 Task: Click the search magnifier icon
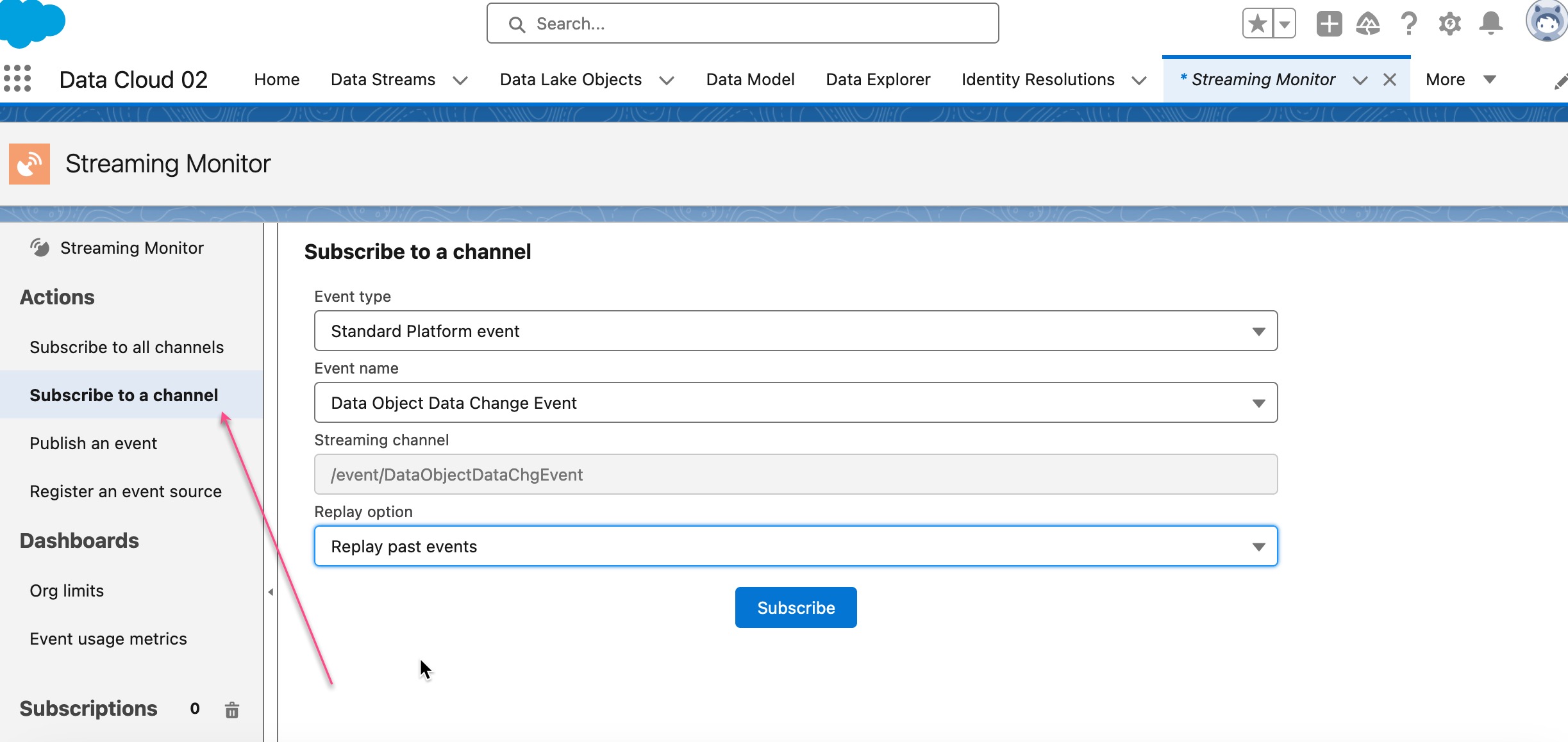pyautogui.click(x=517, y=24)
